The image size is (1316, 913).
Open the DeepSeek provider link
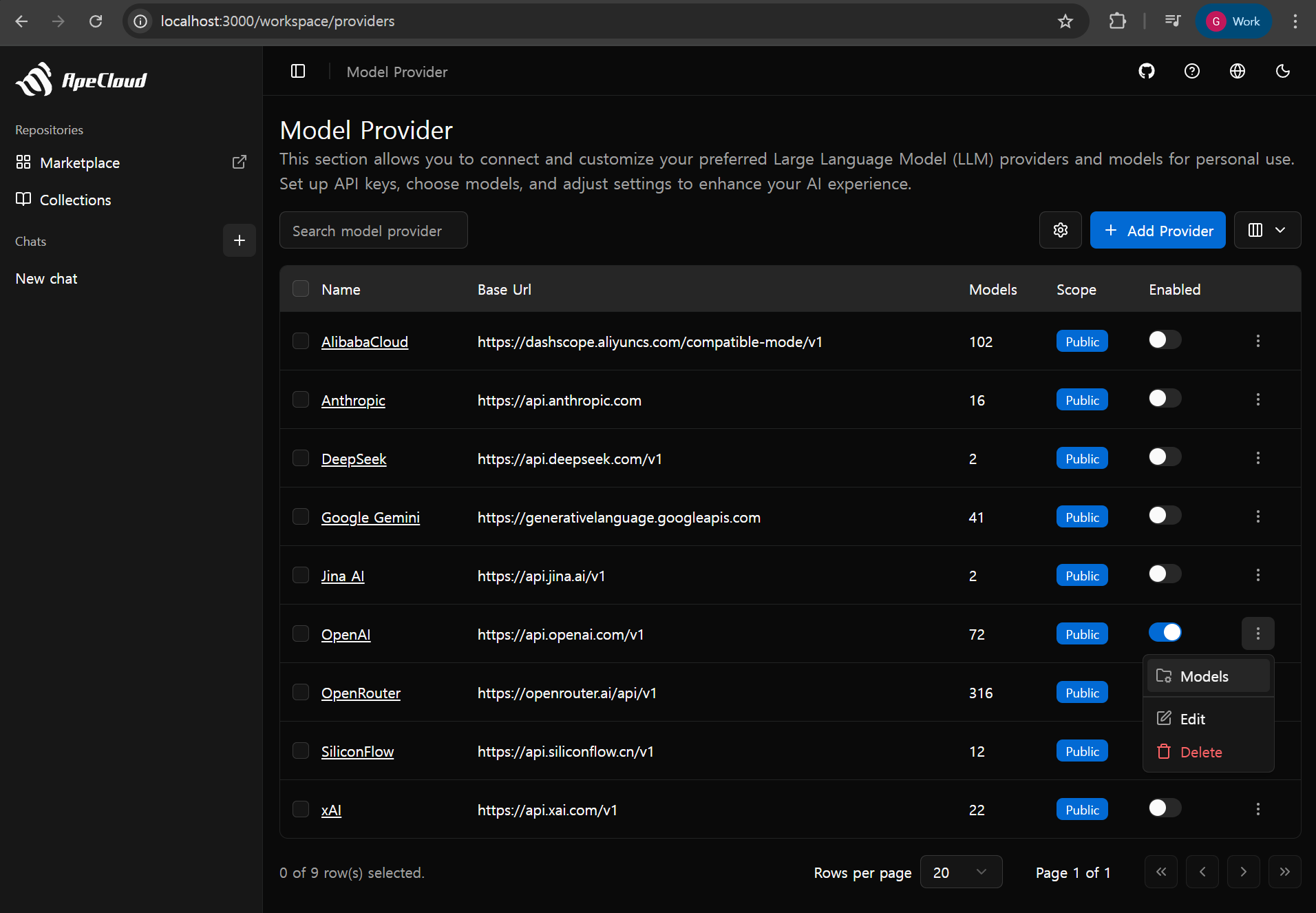coord(354,459)
